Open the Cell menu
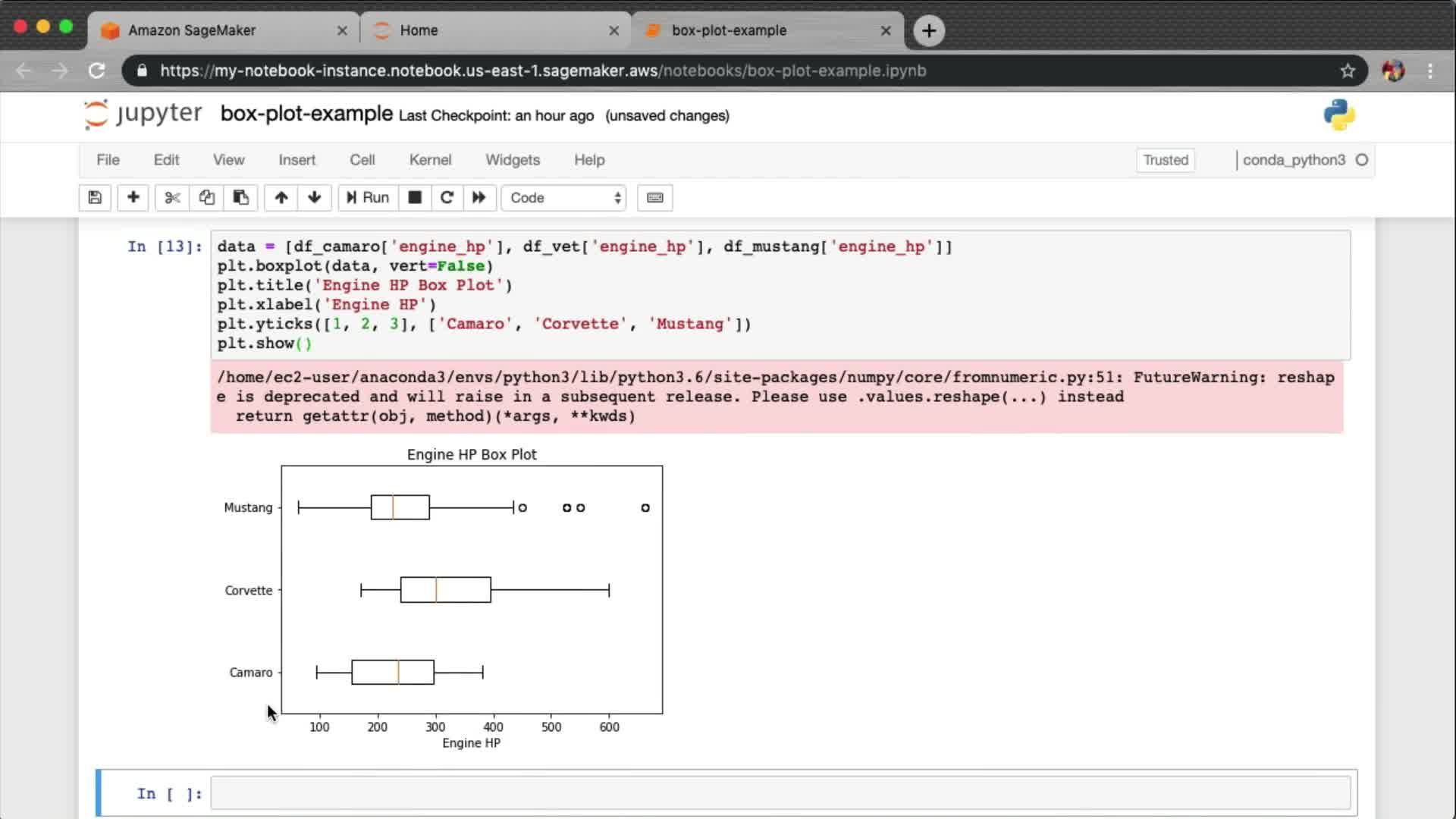 (362, 160)
